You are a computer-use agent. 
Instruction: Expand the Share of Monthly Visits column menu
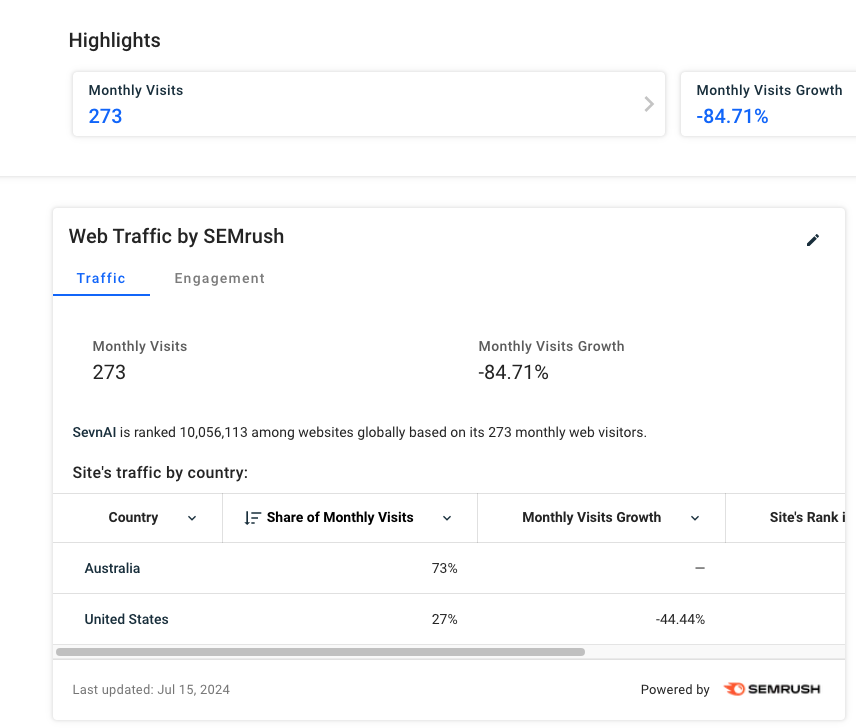pos(447,518)
